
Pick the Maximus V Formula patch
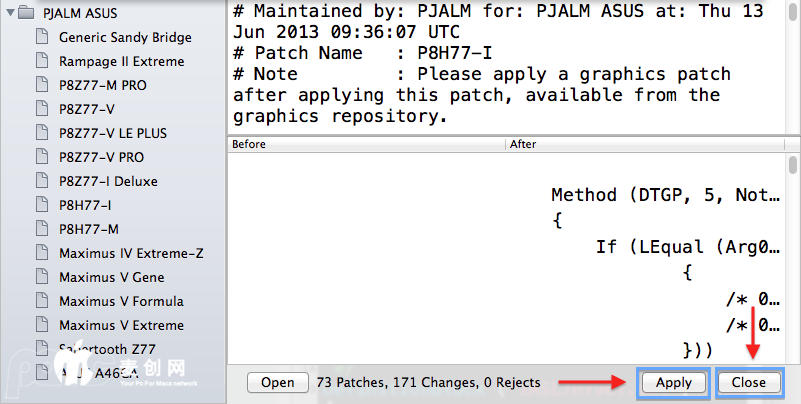[x=121, y=301]
